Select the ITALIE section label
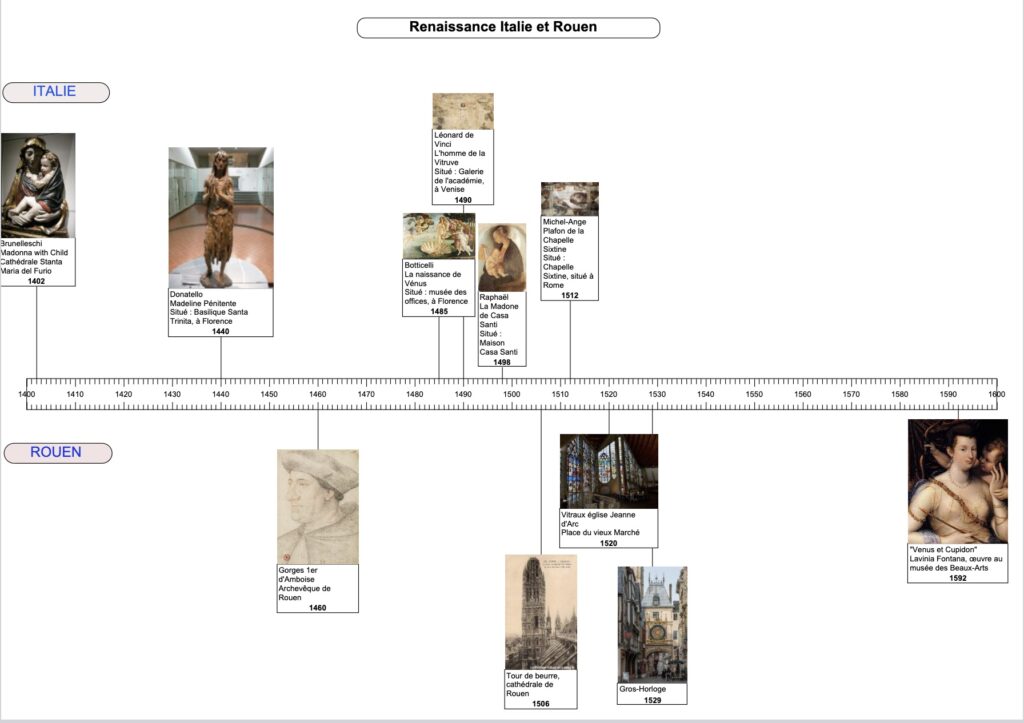1024x723 pixels. tap(56, 92)
